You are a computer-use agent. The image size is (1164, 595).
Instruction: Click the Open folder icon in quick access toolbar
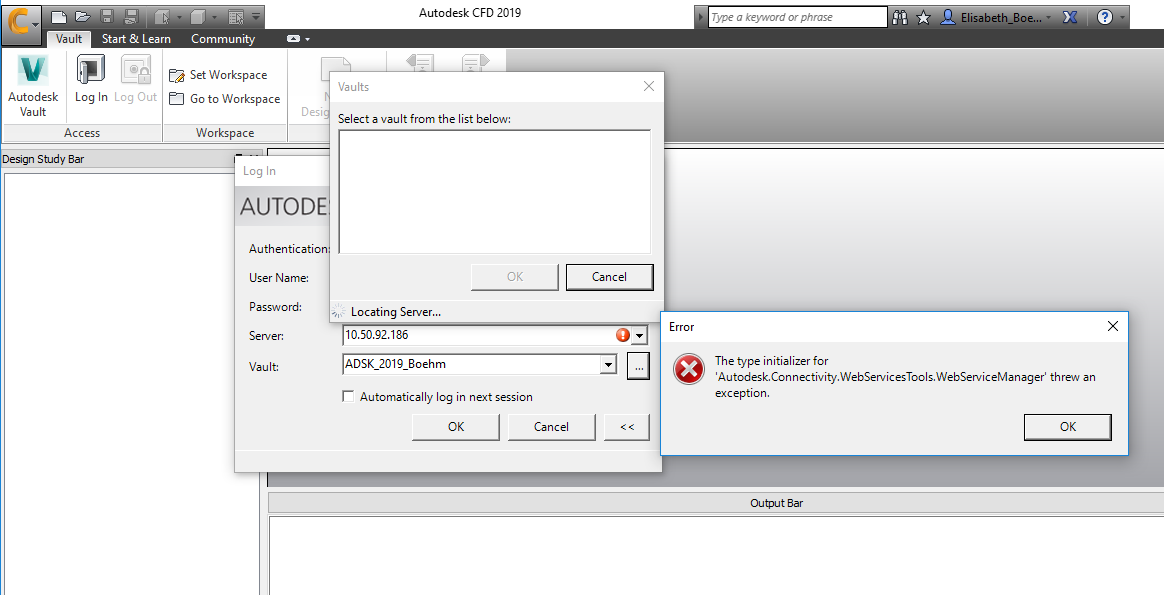(82, 16)
